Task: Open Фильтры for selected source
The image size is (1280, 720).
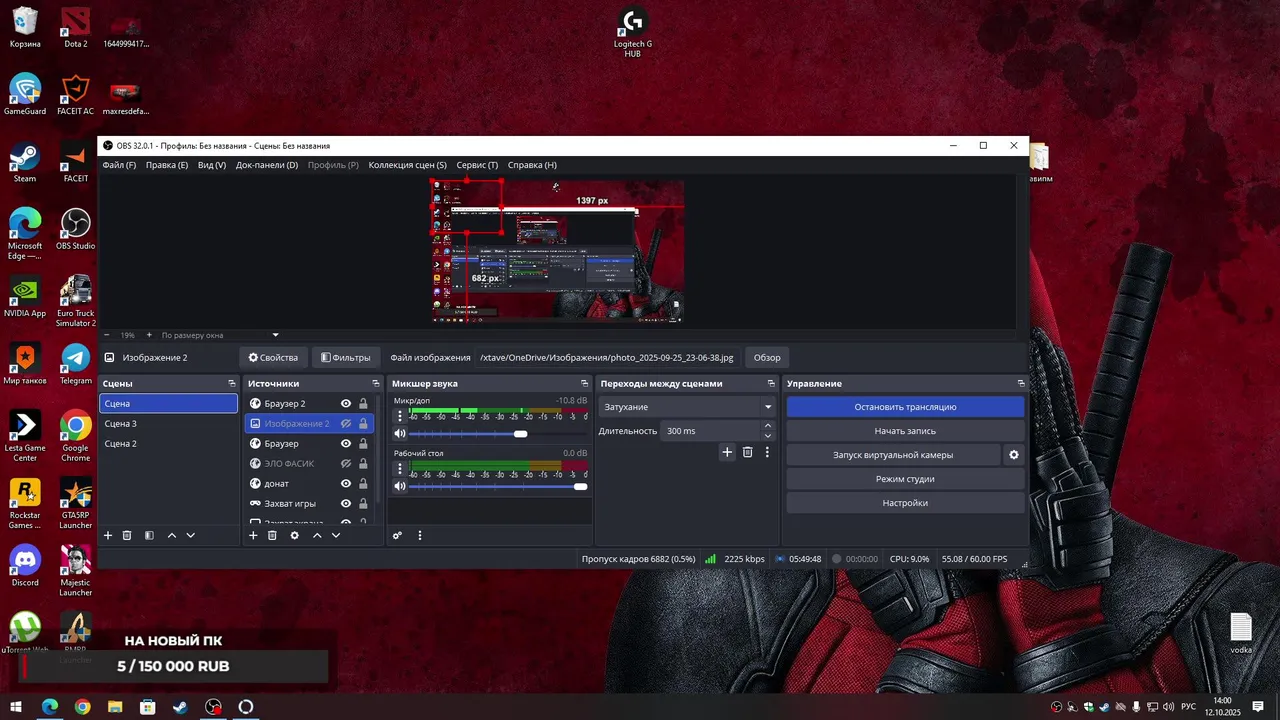Action: pos(345,358)
